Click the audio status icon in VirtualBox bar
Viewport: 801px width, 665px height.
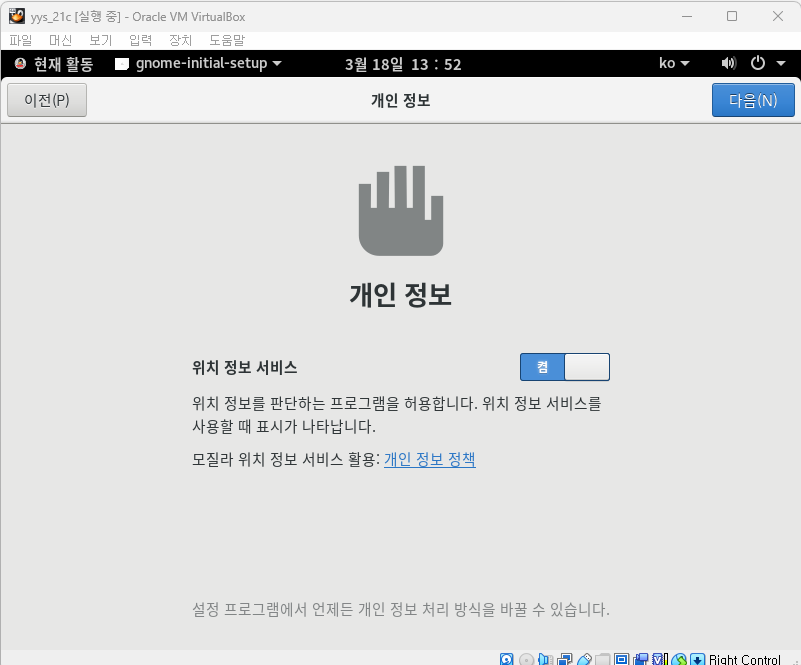[545, 660]
